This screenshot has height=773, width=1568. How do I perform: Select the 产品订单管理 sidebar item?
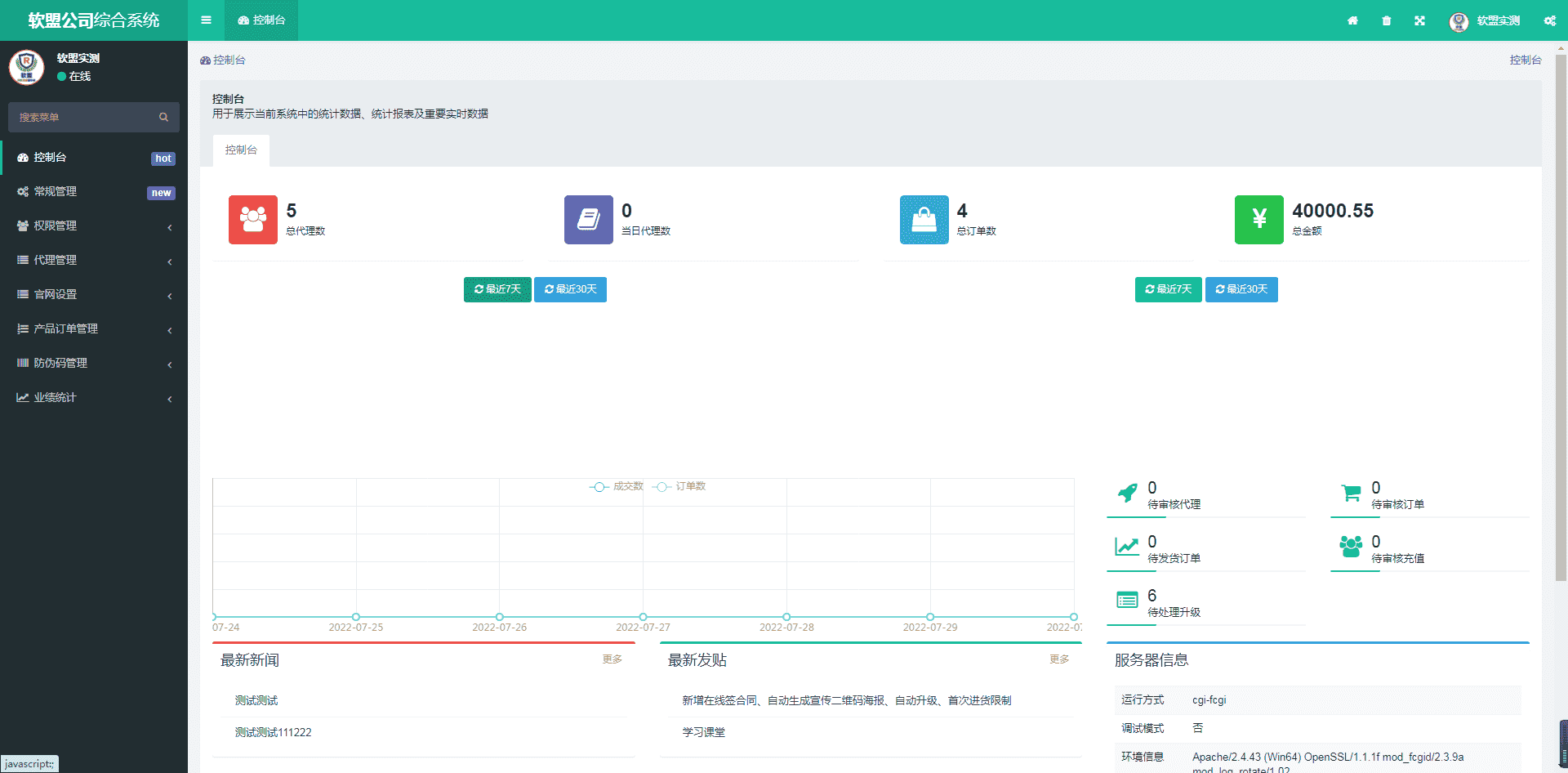pos(94,329)
